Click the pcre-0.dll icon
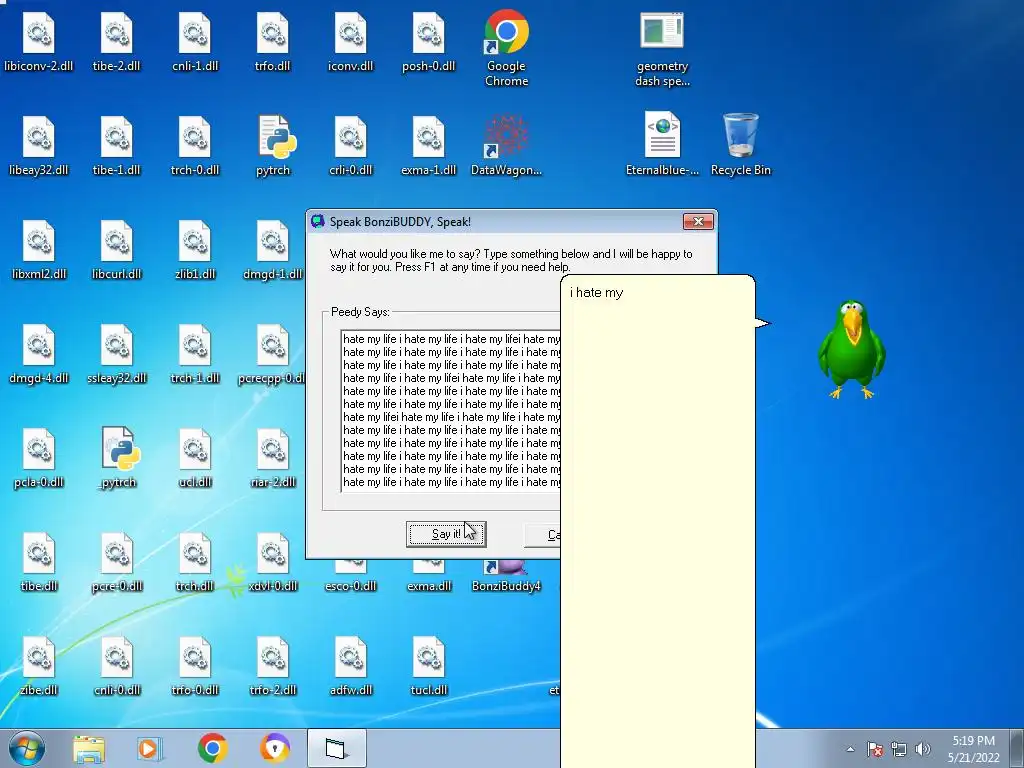Screen dimensions: 1024x768 [x=116, y=562]
